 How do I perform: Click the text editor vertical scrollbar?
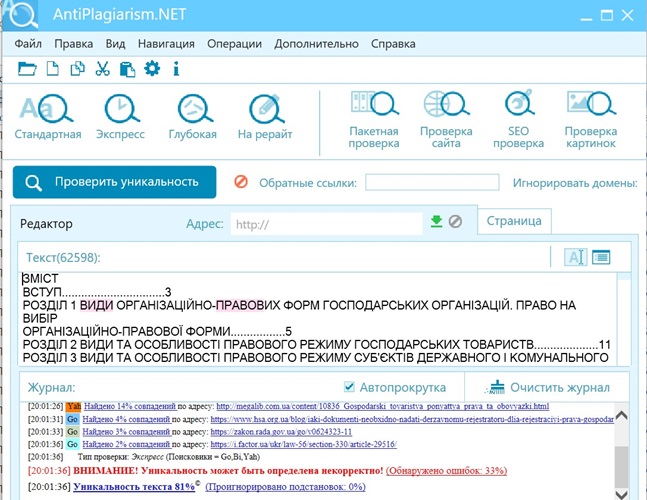point(623,318)
